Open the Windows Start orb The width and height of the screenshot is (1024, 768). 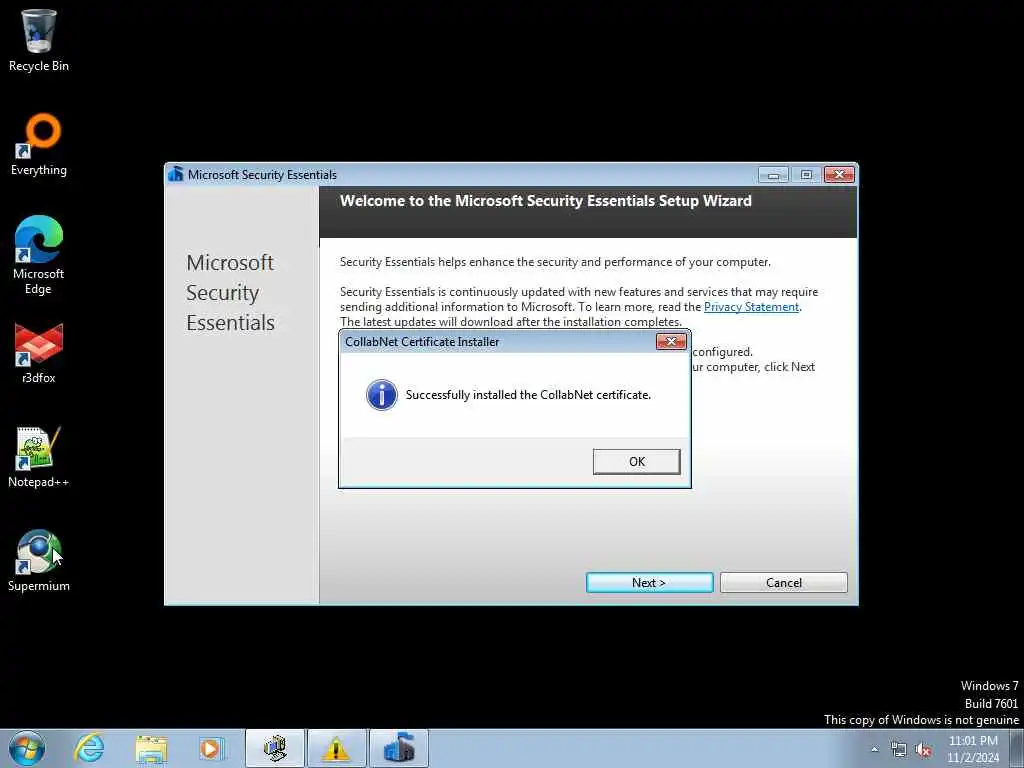27,748
